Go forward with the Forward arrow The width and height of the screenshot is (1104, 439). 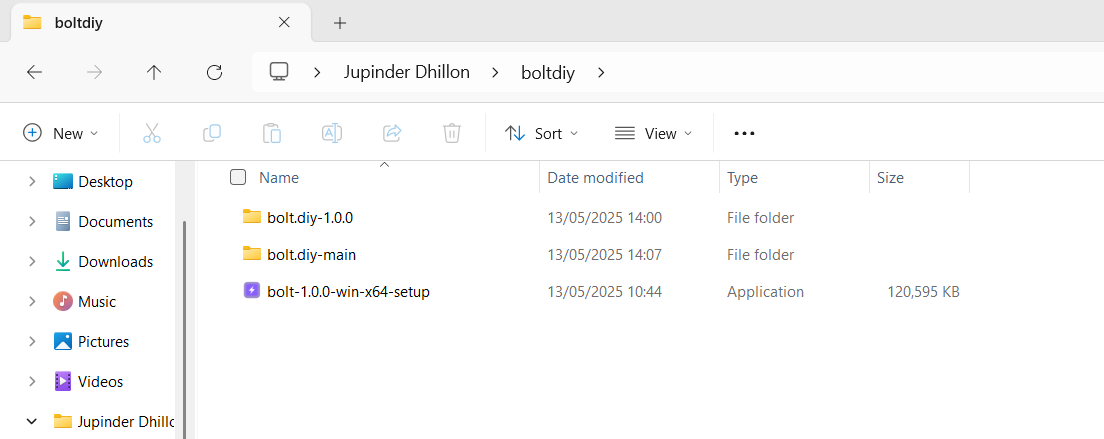[94, 72]
